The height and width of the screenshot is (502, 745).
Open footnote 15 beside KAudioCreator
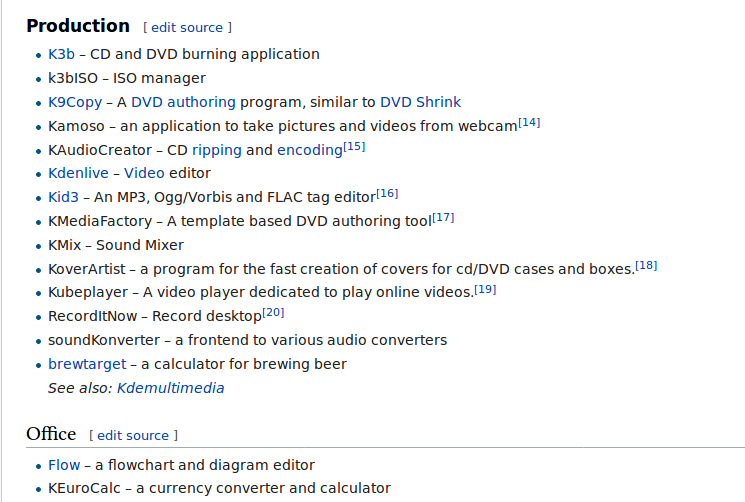(354, 146)
